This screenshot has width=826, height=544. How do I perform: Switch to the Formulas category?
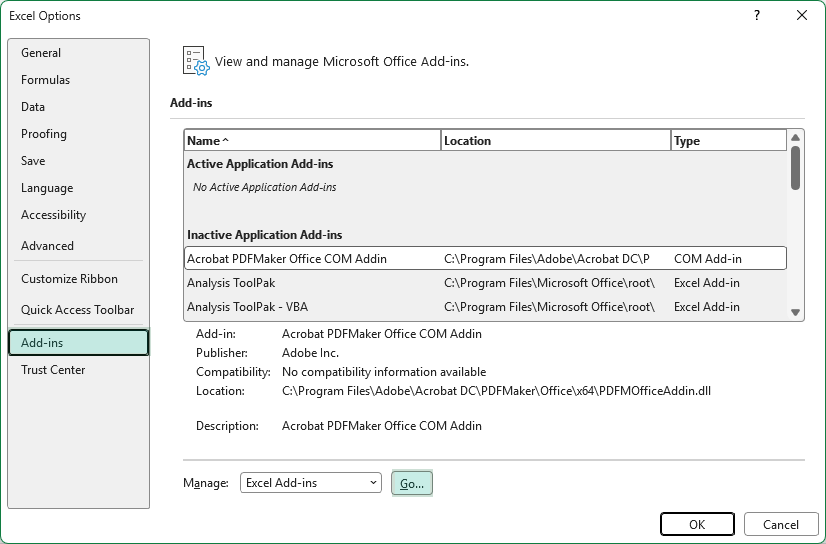(78, 80)
